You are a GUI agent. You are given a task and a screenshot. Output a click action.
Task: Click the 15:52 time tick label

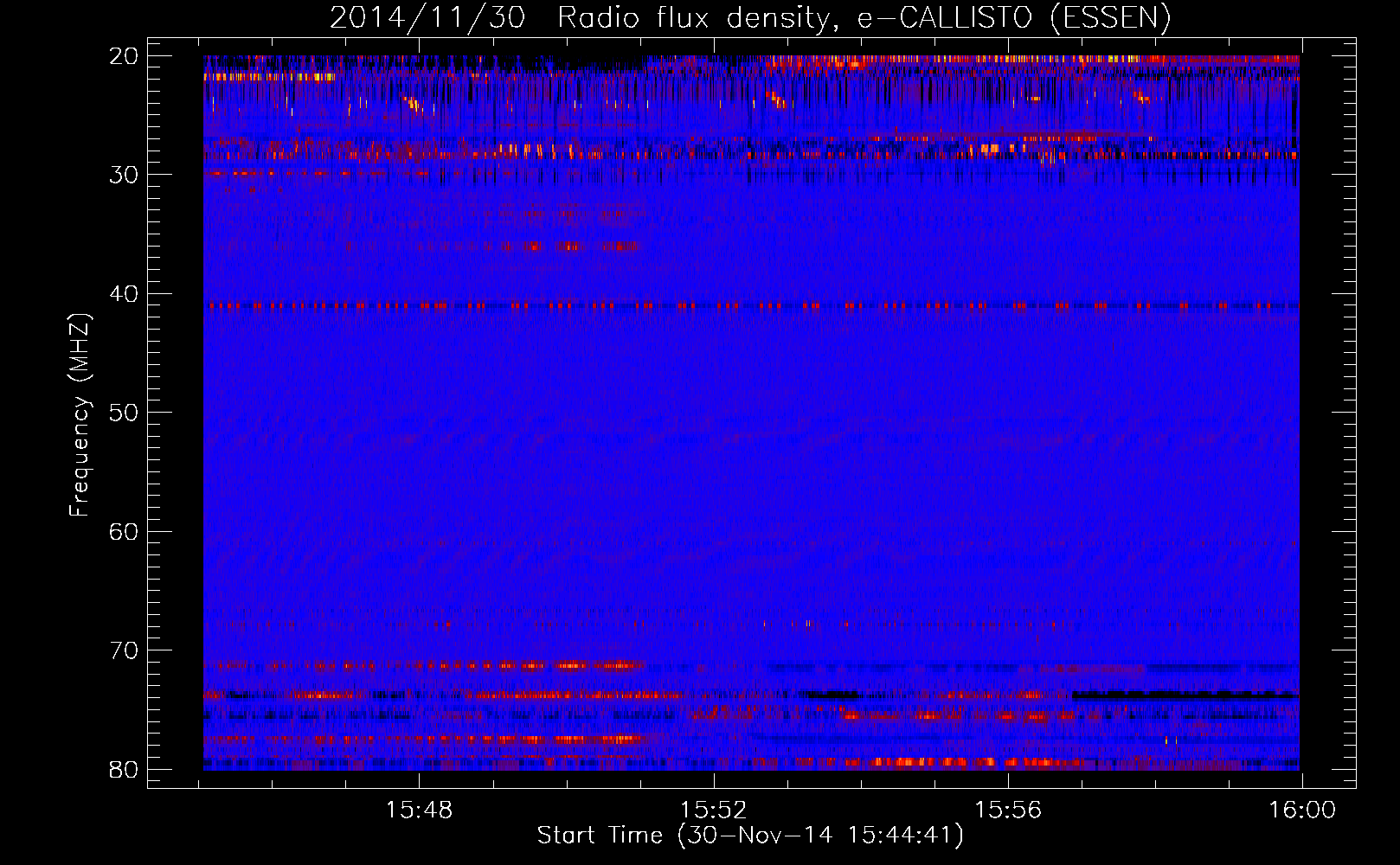click(714, 811)
